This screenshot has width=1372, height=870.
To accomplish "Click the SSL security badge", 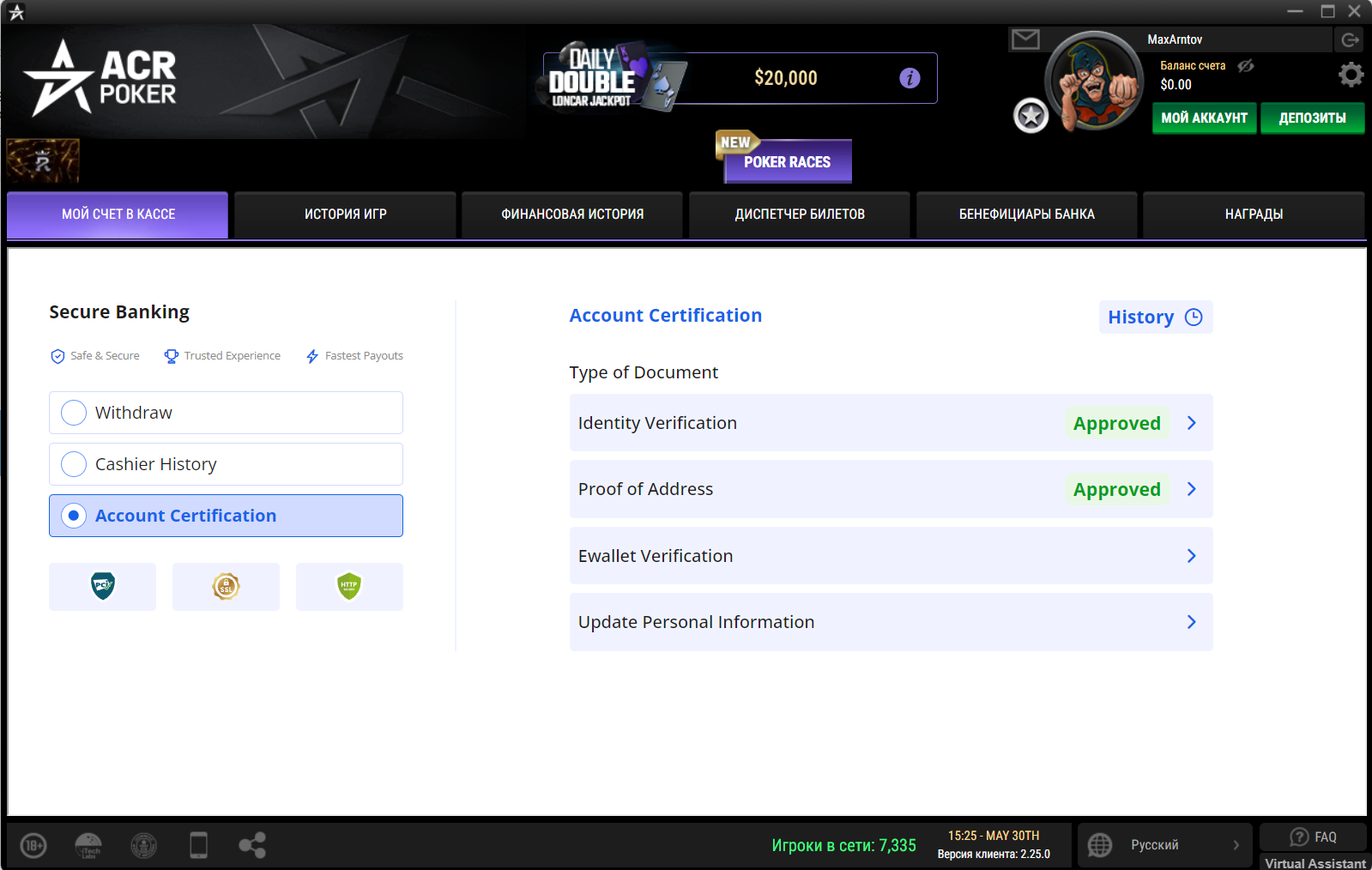I will (226, 587).
